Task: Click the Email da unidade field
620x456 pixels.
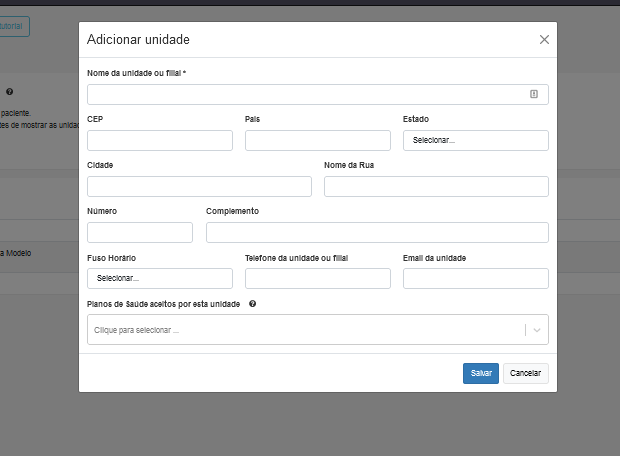Action: tap(476, 278)
